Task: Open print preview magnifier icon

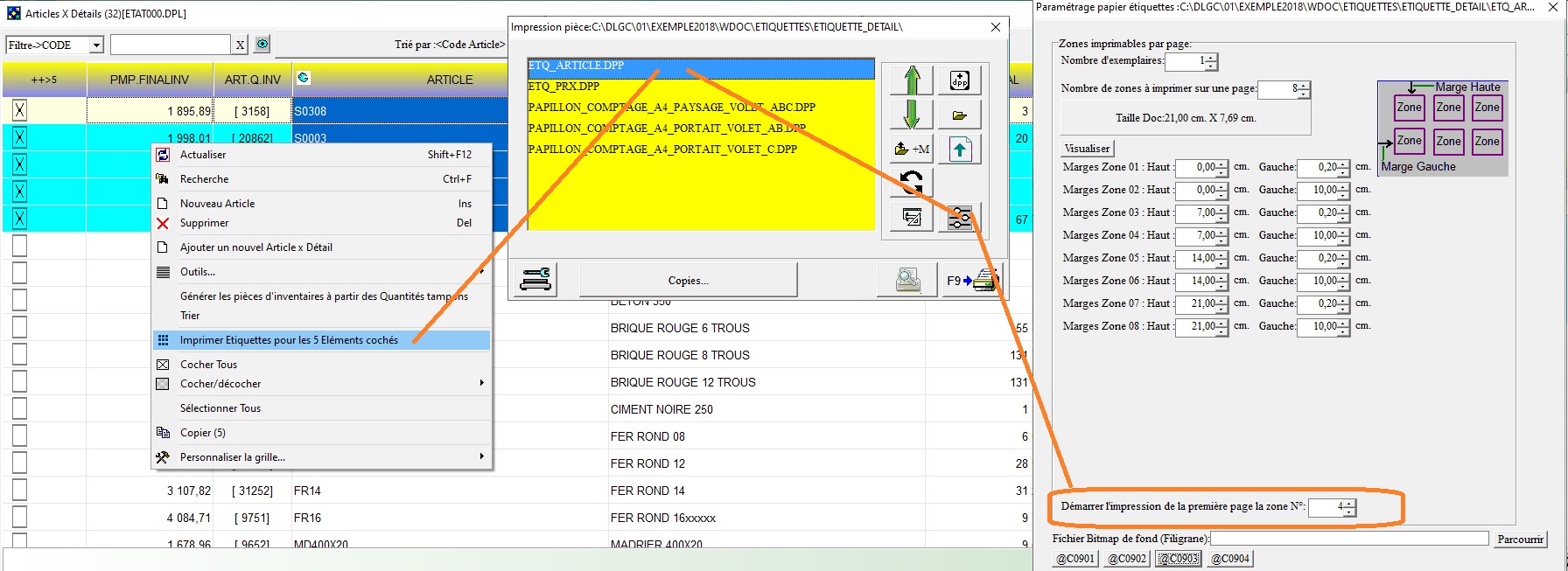Action: tap(907, 280)
